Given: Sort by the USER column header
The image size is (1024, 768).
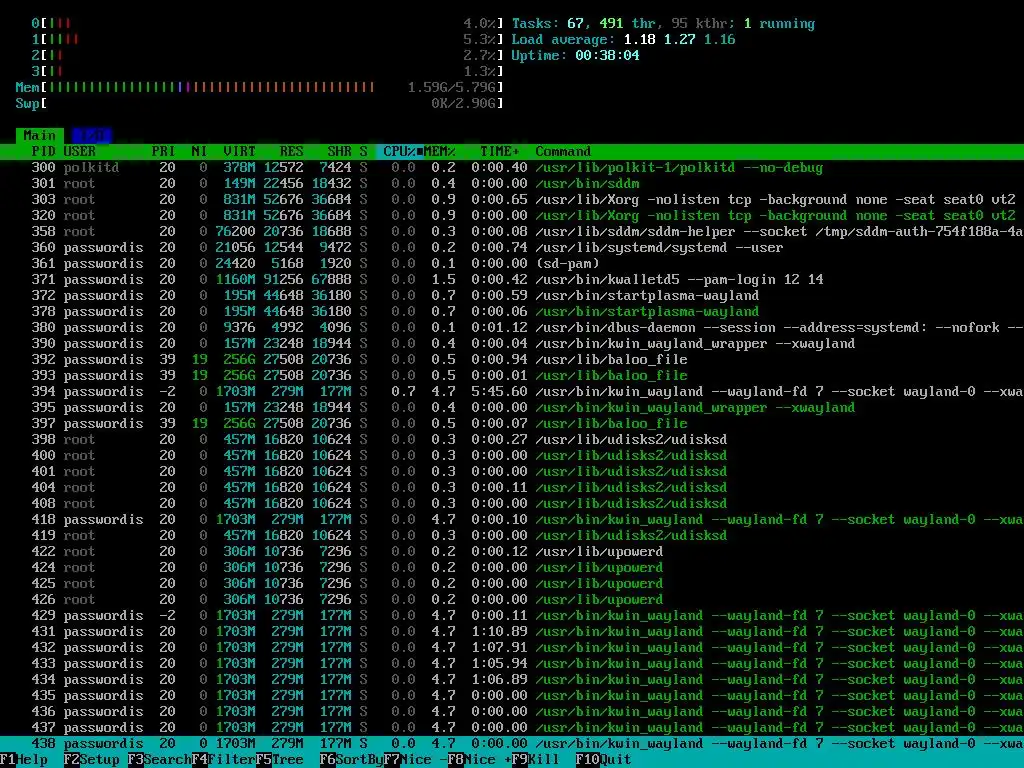Looking at the screenshot, I should tap(80, 152).
